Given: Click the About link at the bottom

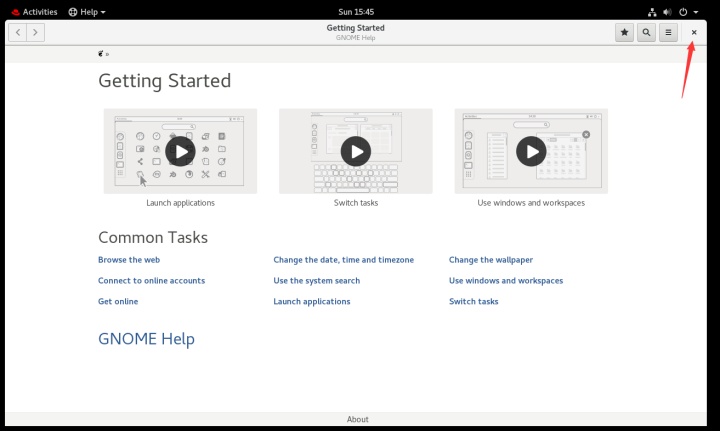Looking at the screenshot, I should [x=358, y=419].
